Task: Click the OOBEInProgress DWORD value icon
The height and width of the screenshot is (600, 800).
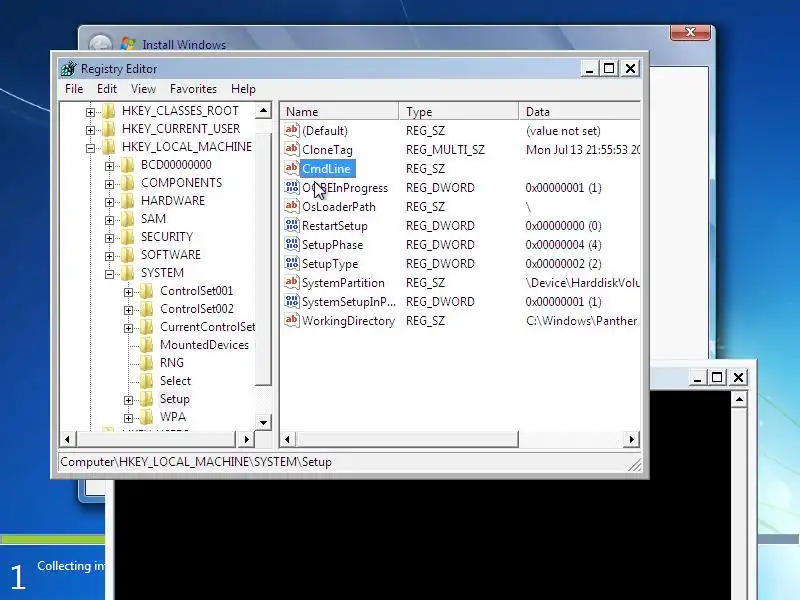Action: [292, 187]
